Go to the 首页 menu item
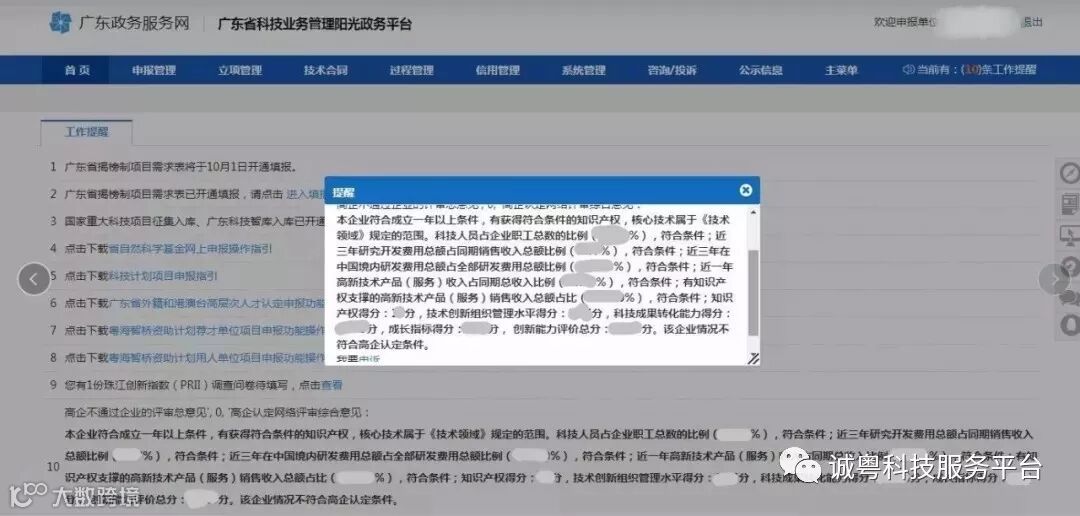1080x516 pixels. [76, 70]
